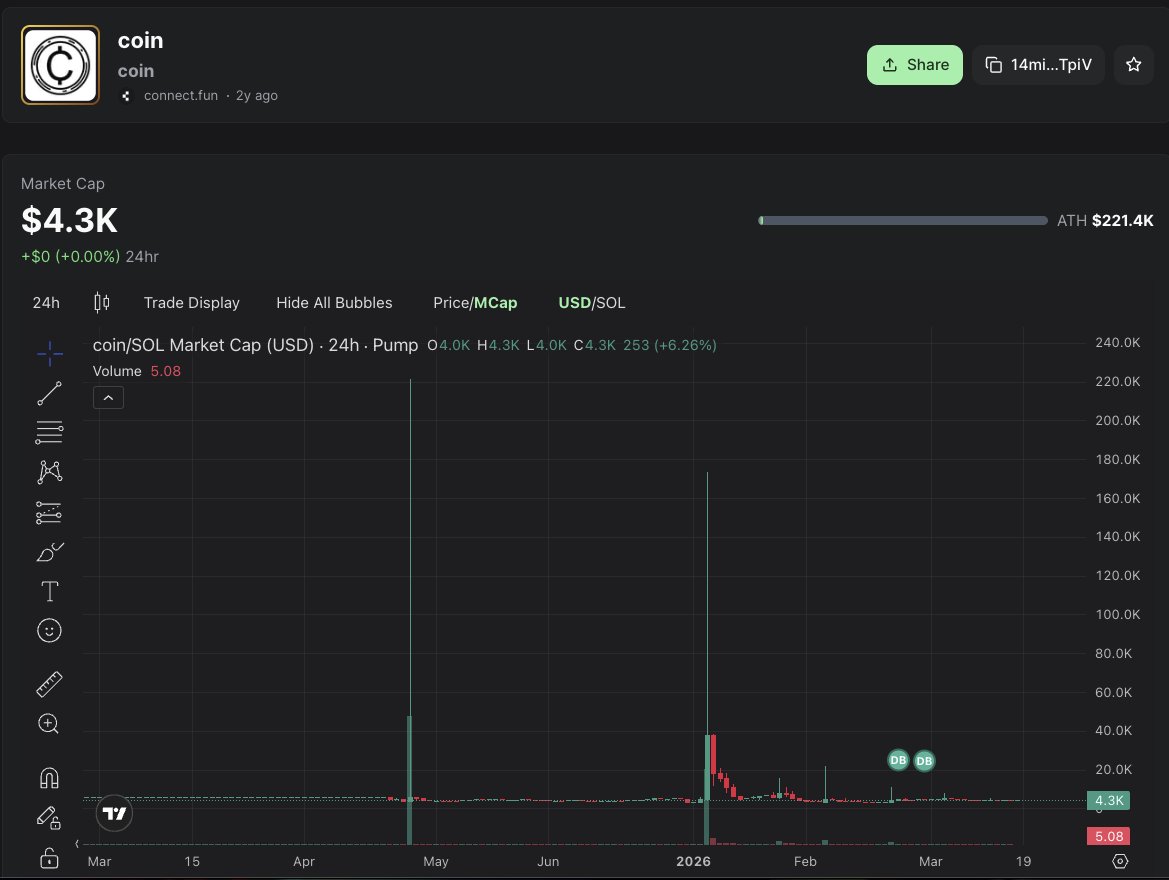Add coin to favorites with star
Image resolution: width=1169 pixels, height=880 pixels.
(x=1133, y=65)
